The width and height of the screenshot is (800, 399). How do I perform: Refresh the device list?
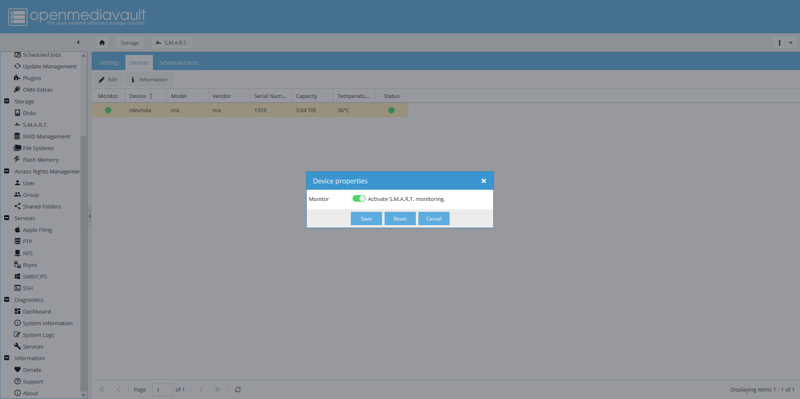coord(238,389)
